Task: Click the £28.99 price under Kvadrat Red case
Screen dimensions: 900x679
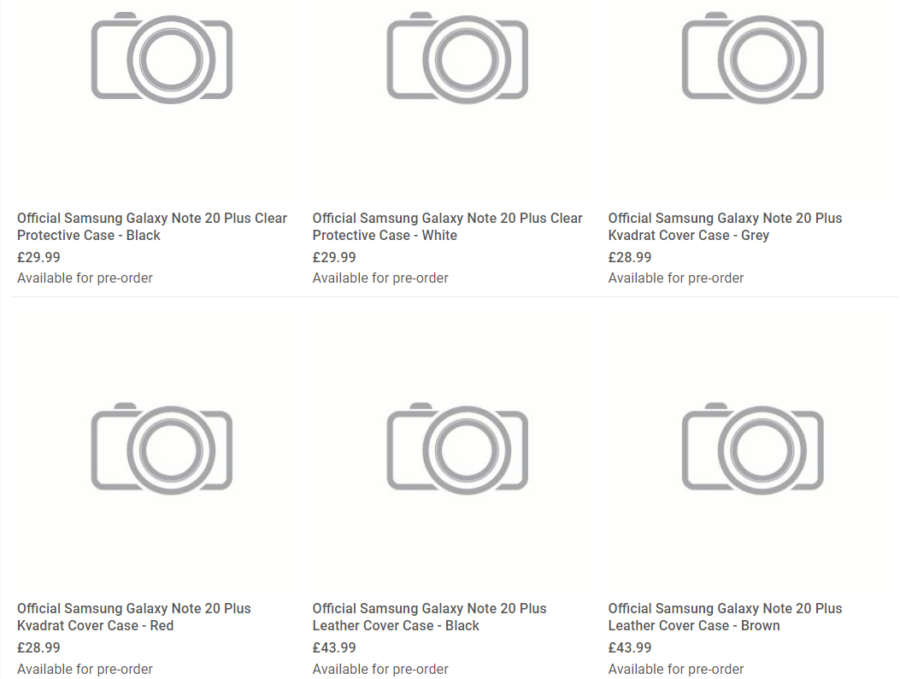Action: coord(38,648)
